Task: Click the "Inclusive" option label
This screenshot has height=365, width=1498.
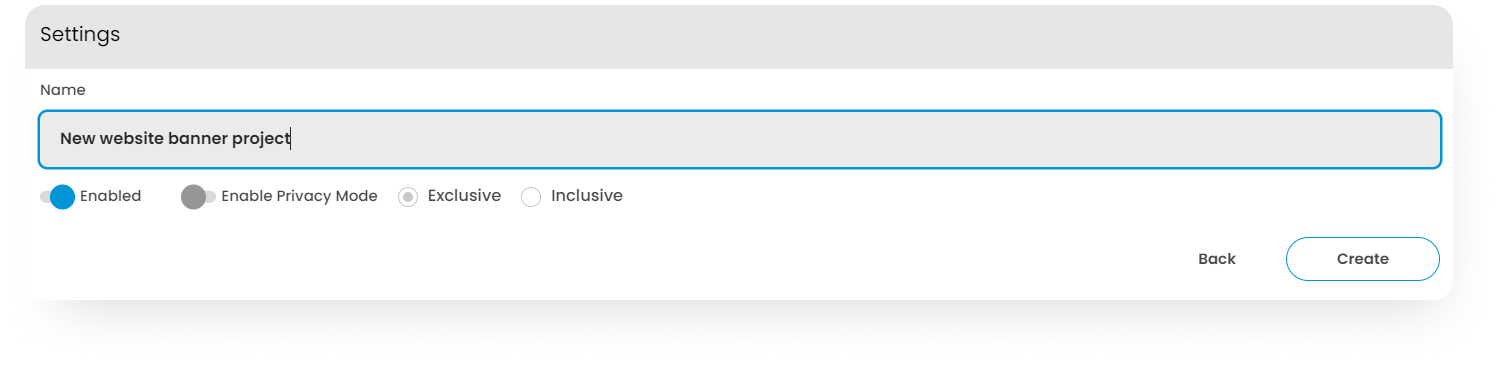Action: 587,196
